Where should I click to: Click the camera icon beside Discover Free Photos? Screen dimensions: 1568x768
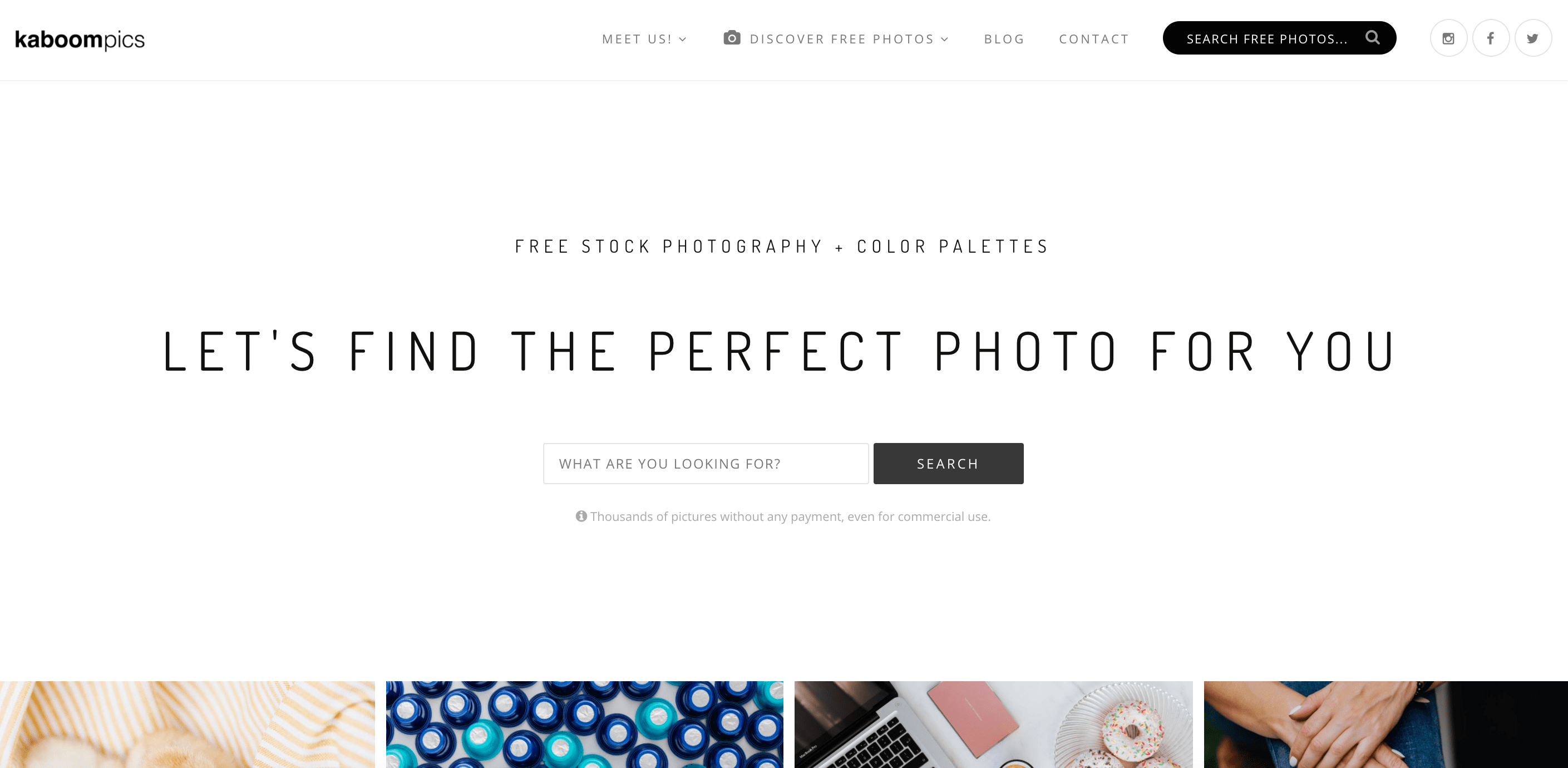(732, 38)
